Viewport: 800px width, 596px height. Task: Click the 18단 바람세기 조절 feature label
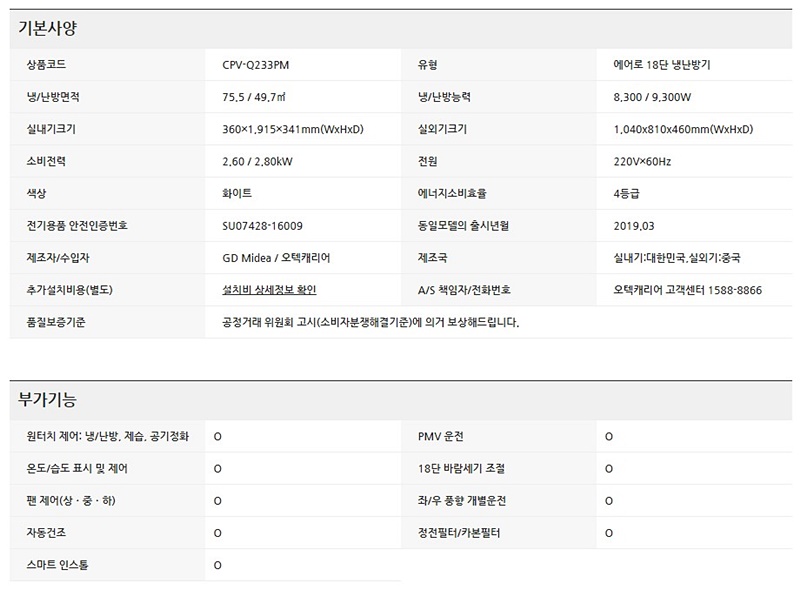point(461,468)
